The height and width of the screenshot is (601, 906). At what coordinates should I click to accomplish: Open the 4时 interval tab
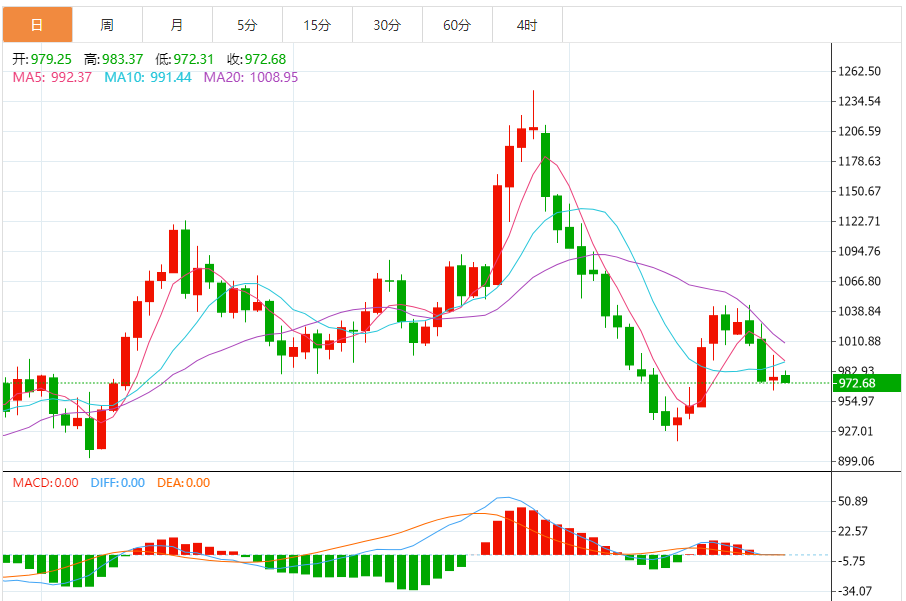(x=527, y=25)
